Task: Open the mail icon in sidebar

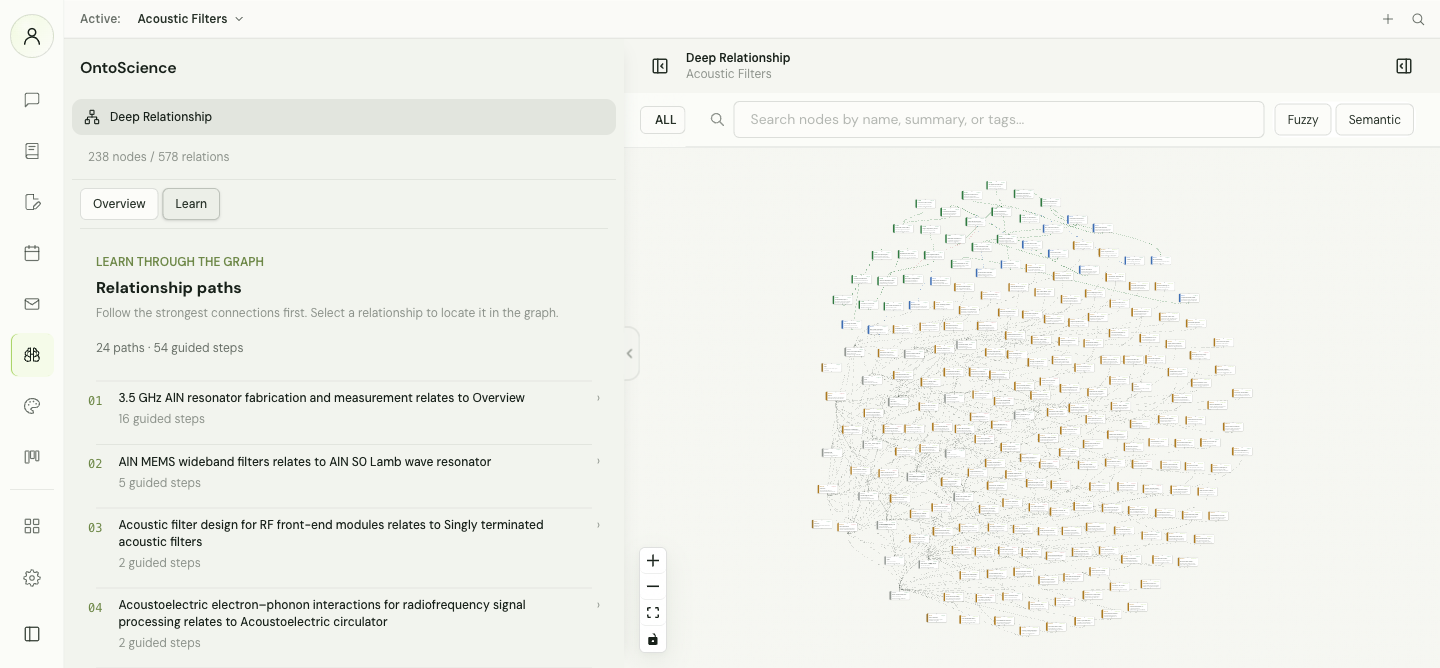Action: (32, 304)
